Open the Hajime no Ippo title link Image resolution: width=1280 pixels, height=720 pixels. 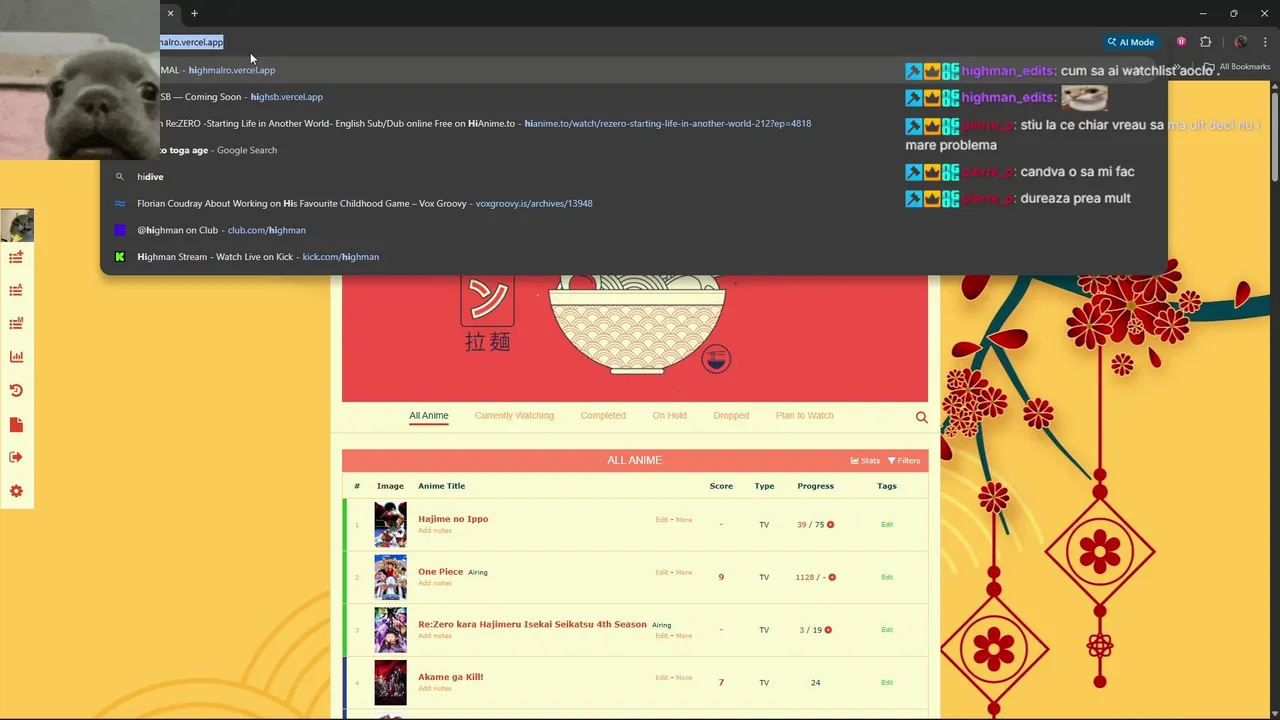click(453, 519)
